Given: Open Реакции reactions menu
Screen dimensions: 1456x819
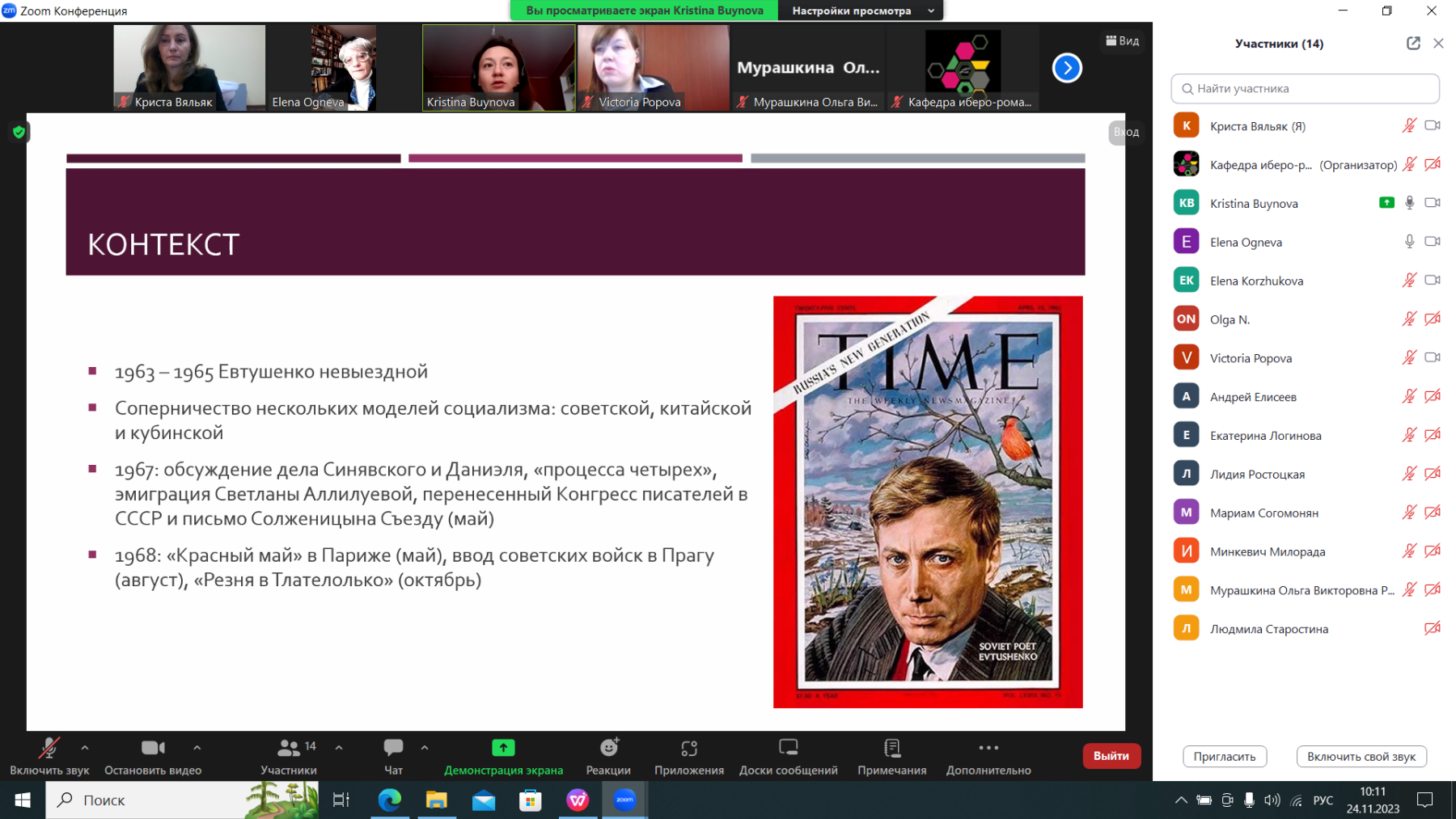Looking at the screenshot, I should (608, 757).
